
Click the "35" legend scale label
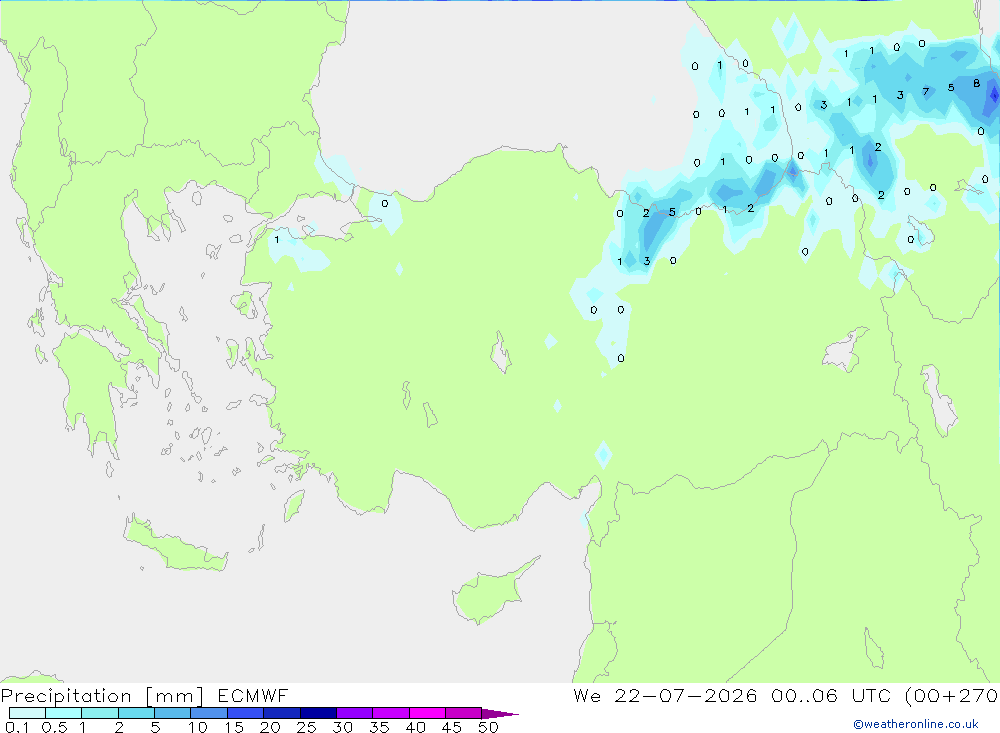379,727
